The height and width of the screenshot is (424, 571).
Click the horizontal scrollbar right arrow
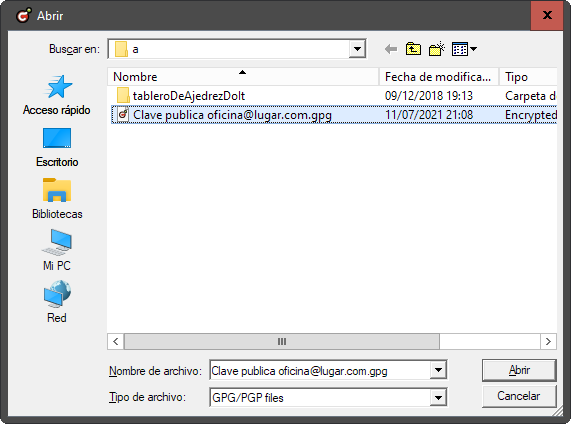pos(548,341)
